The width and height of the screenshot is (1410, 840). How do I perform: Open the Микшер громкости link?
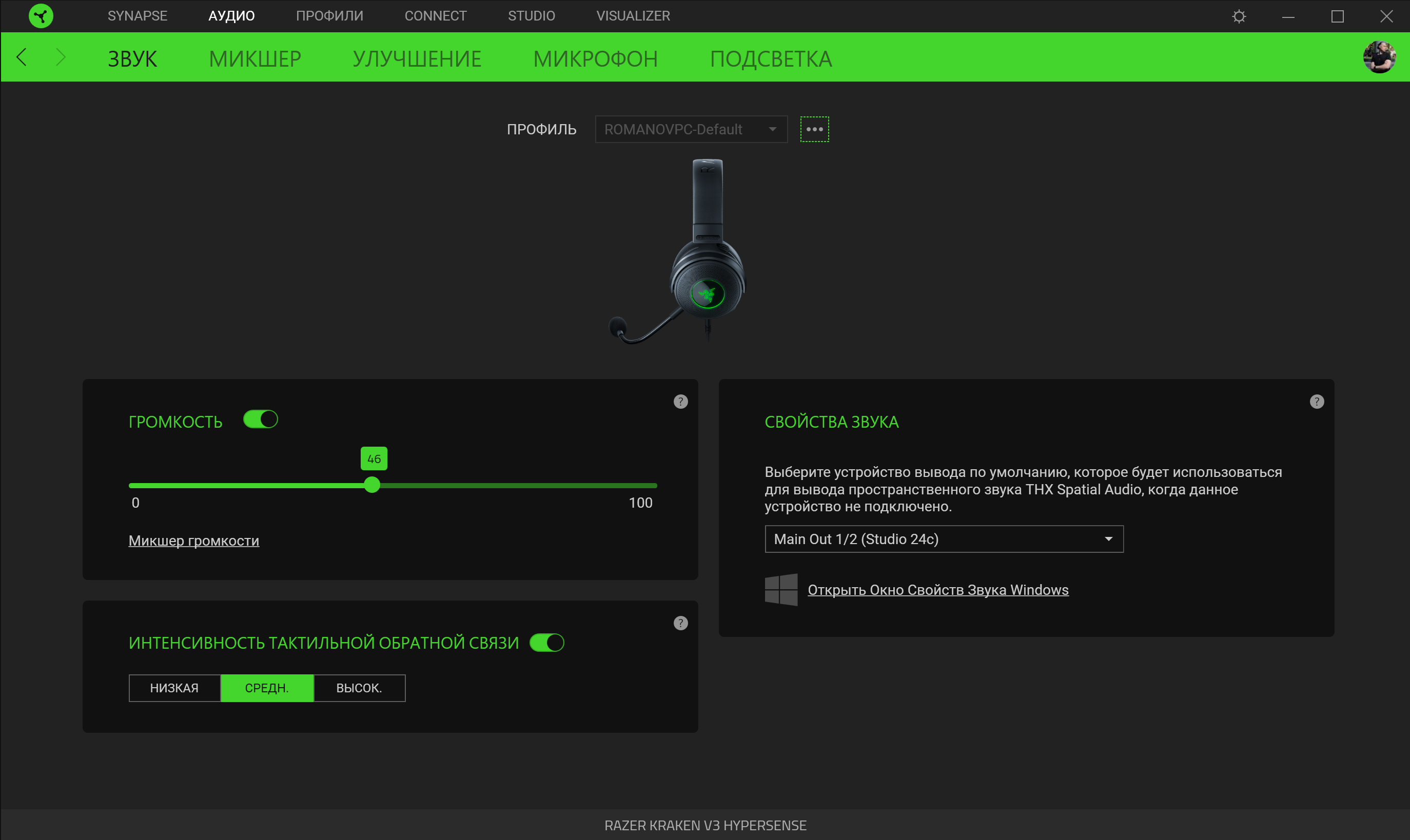coord(193,541)
